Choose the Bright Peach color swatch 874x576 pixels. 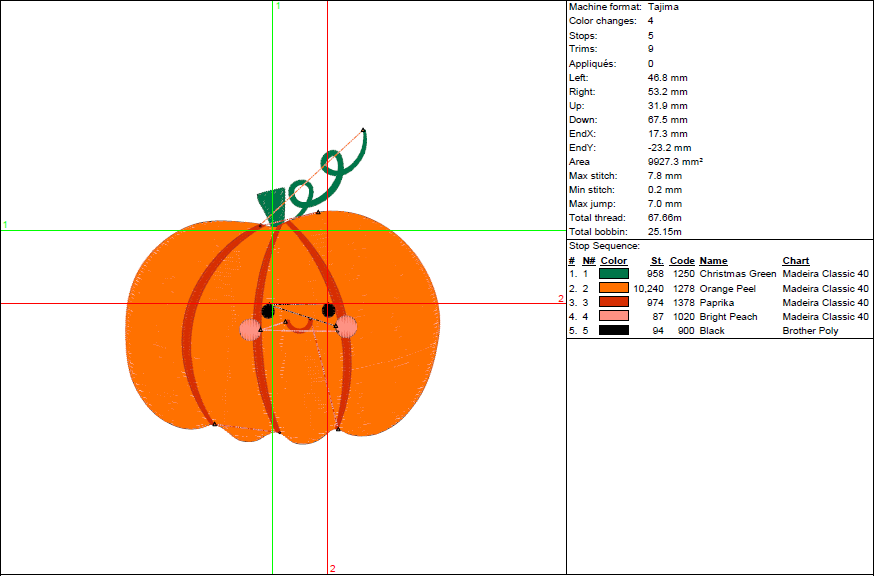click(x=614, y=316)
